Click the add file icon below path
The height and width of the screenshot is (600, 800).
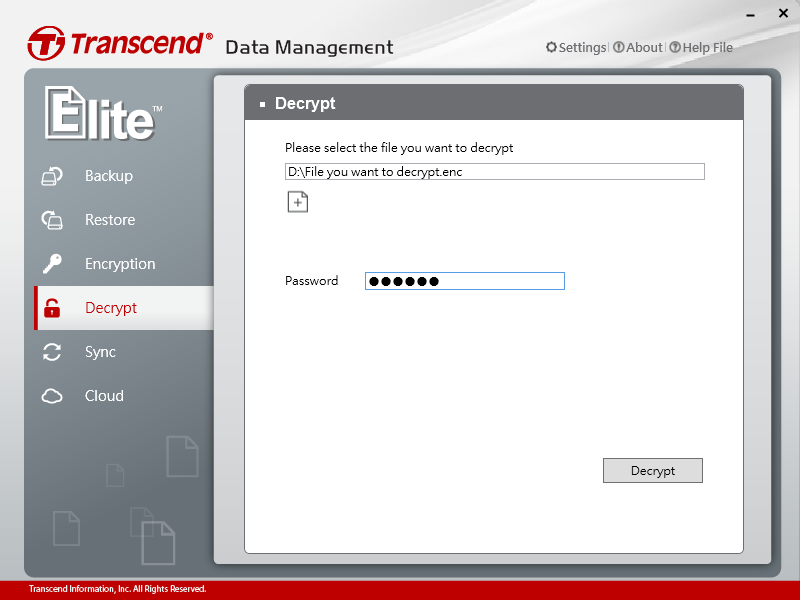click(297, 202)
